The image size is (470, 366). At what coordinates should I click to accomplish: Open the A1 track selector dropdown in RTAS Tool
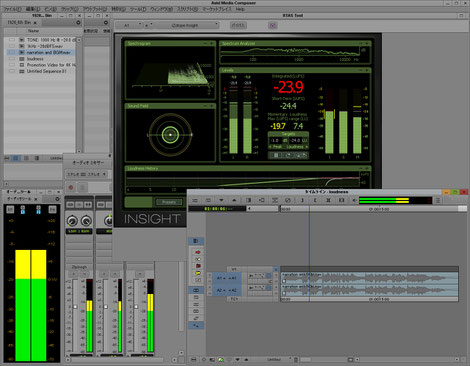(129, 25)
